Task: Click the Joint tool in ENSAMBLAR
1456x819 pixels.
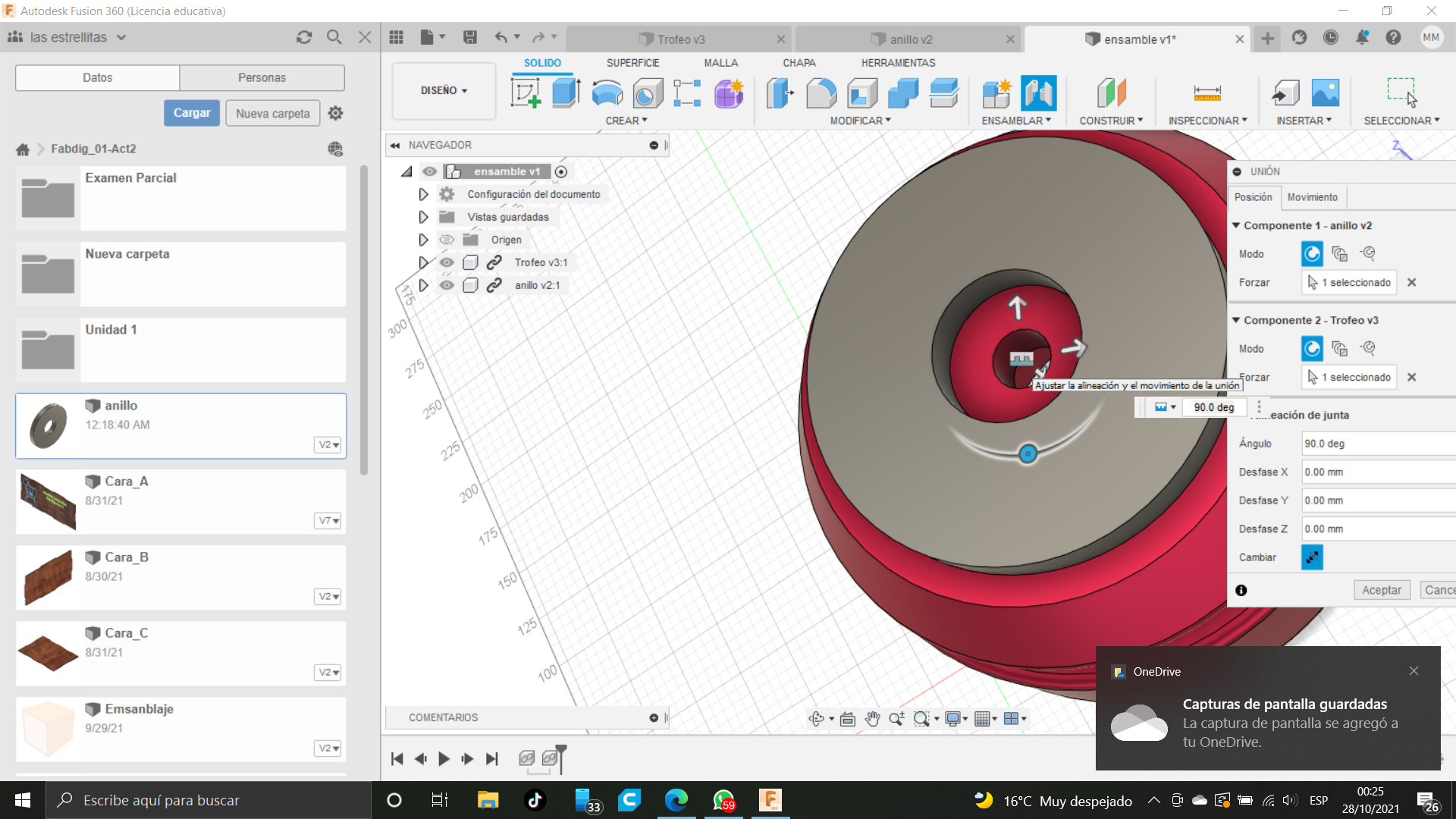Action: [x=1038, y=93]
